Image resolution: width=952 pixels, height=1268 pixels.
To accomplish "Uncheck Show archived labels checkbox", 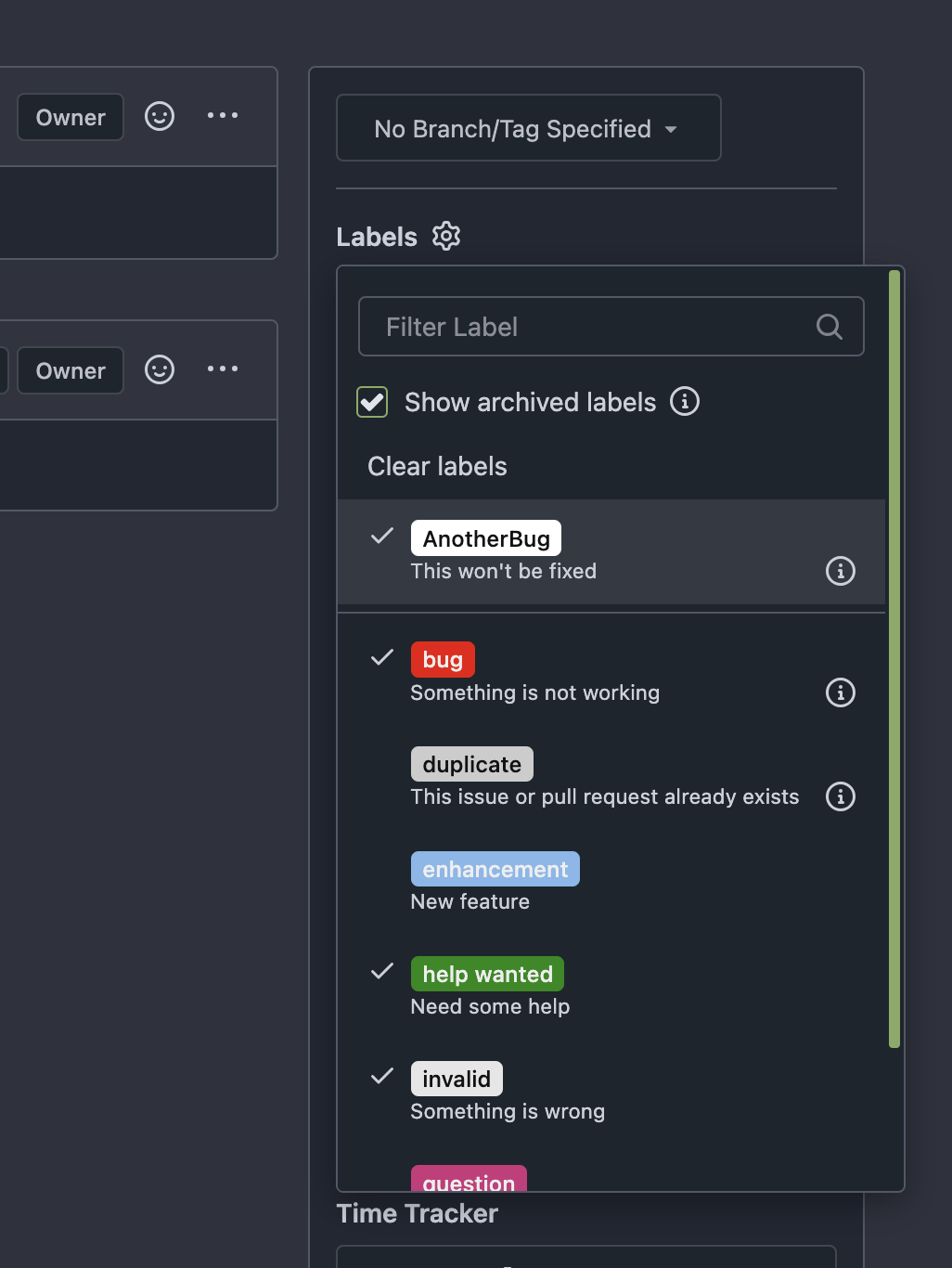I will pyautogui.click(x=372, y=402).
